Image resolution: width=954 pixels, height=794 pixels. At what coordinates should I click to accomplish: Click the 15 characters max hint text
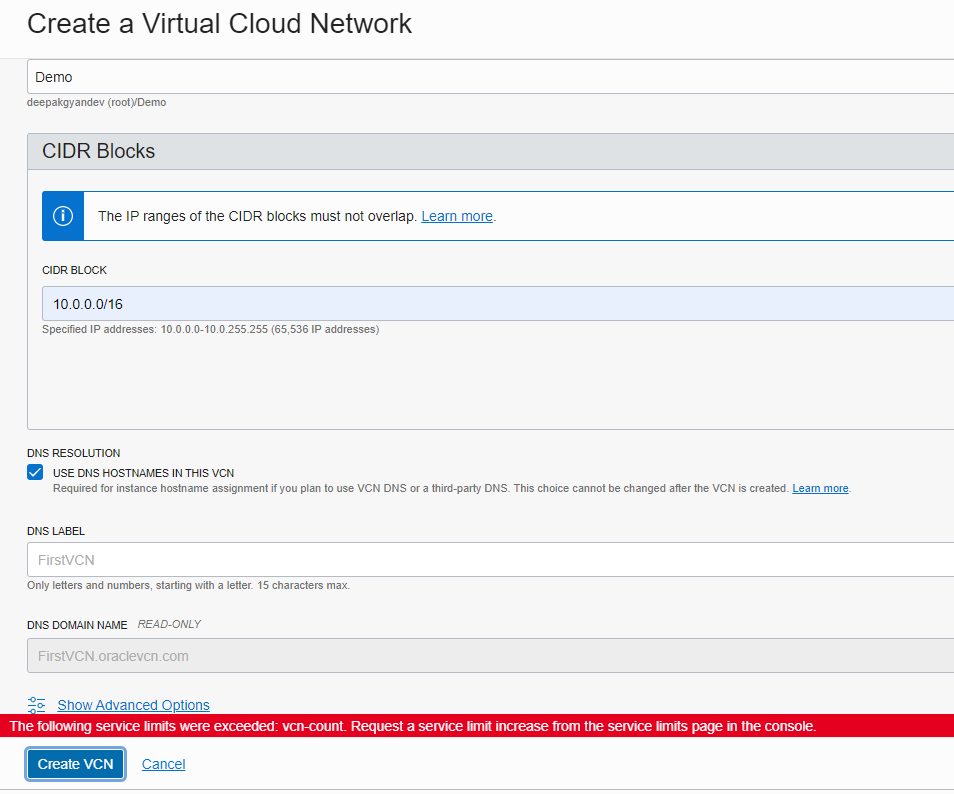click(x=189, y=585)
